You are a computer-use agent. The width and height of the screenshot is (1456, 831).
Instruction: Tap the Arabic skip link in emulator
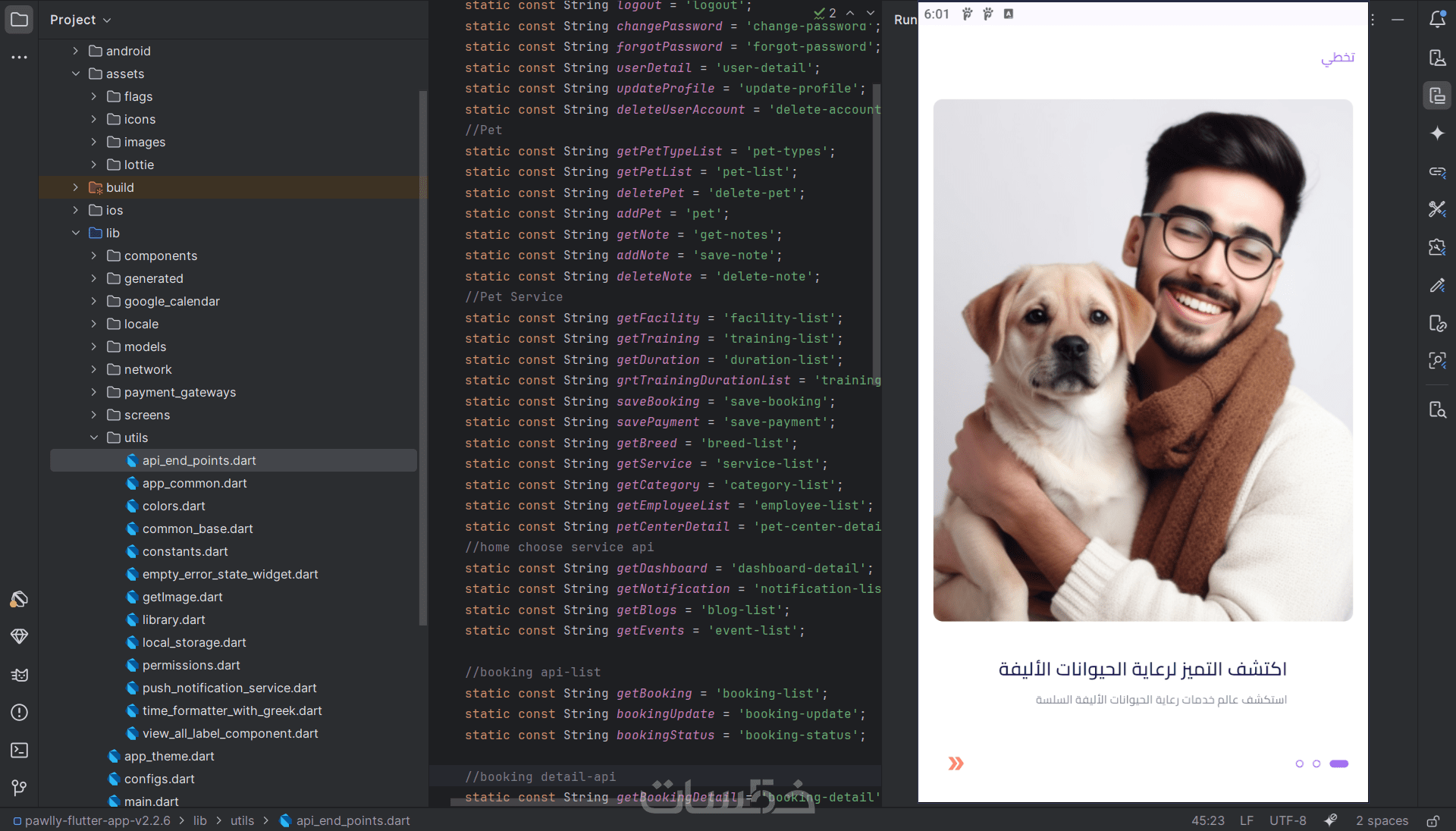click(1338, 58)
